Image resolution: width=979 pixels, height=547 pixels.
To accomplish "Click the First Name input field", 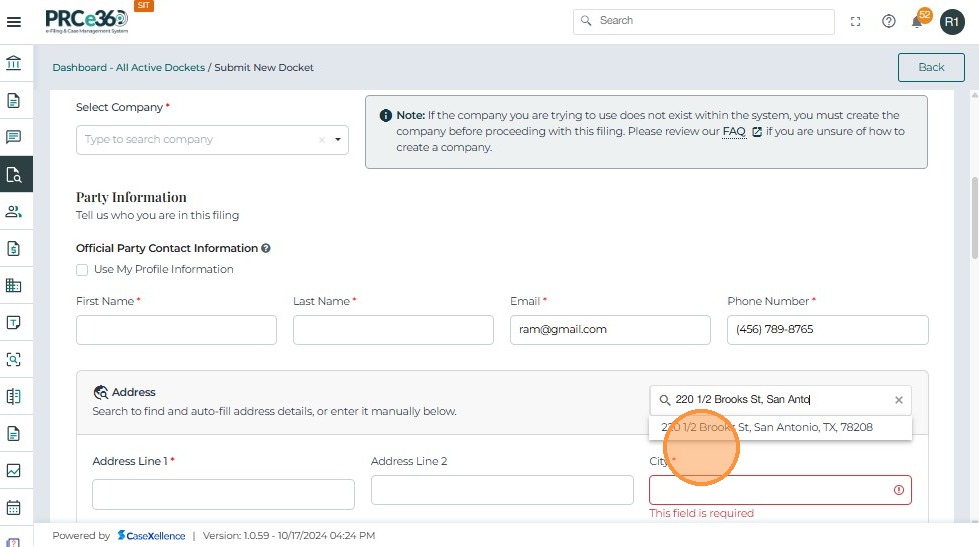I will point(176,330).
